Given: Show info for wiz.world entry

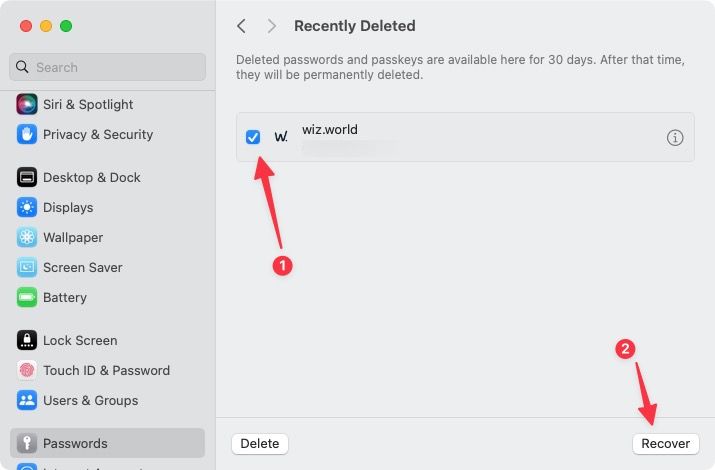Looking at the screenshot, I should click(x=675, y=138).
